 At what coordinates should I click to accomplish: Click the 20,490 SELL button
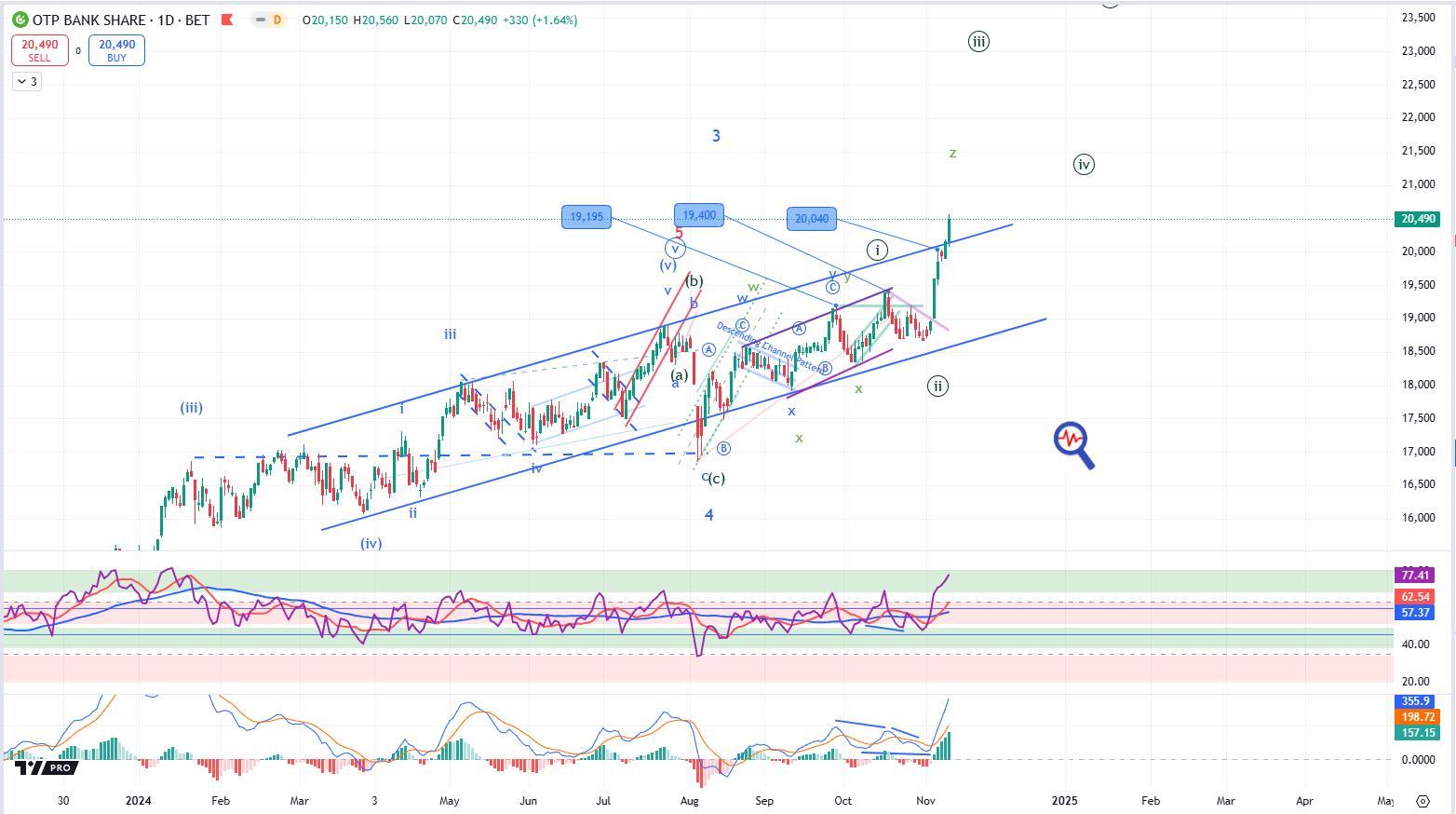tap(40, 50)
